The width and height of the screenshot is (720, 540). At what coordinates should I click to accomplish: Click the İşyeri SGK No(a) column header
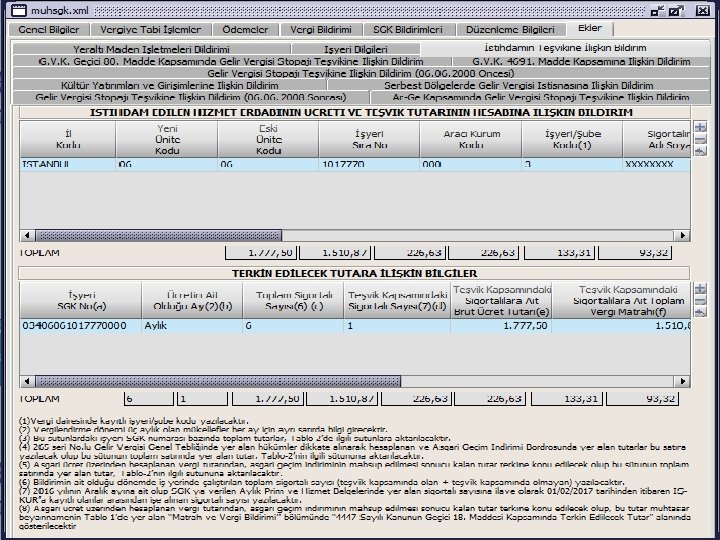(81, 301)
